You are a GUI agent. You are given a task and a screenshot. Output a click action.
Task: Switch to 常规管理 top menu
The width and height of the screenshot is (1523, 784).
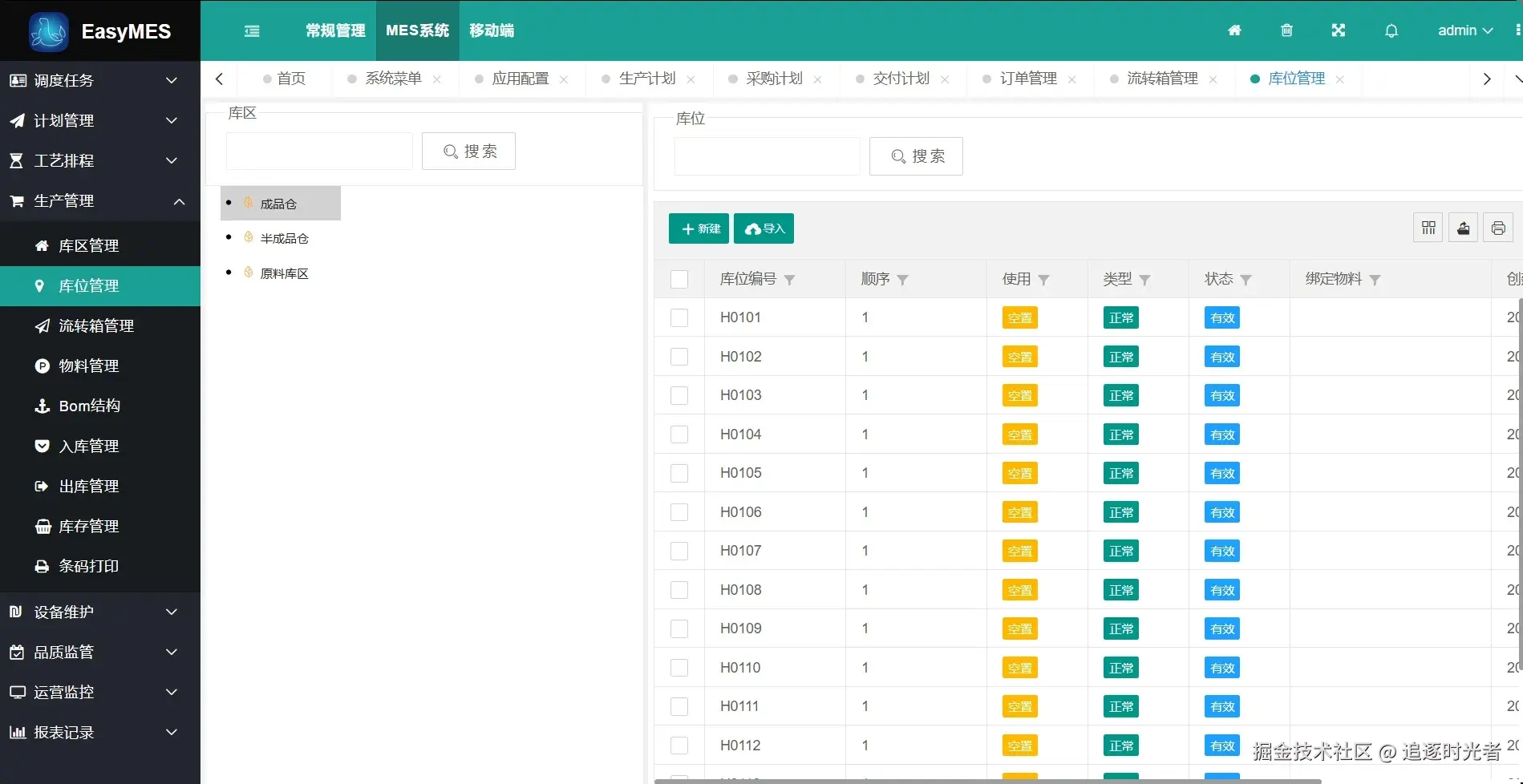(x=335, y=30)
